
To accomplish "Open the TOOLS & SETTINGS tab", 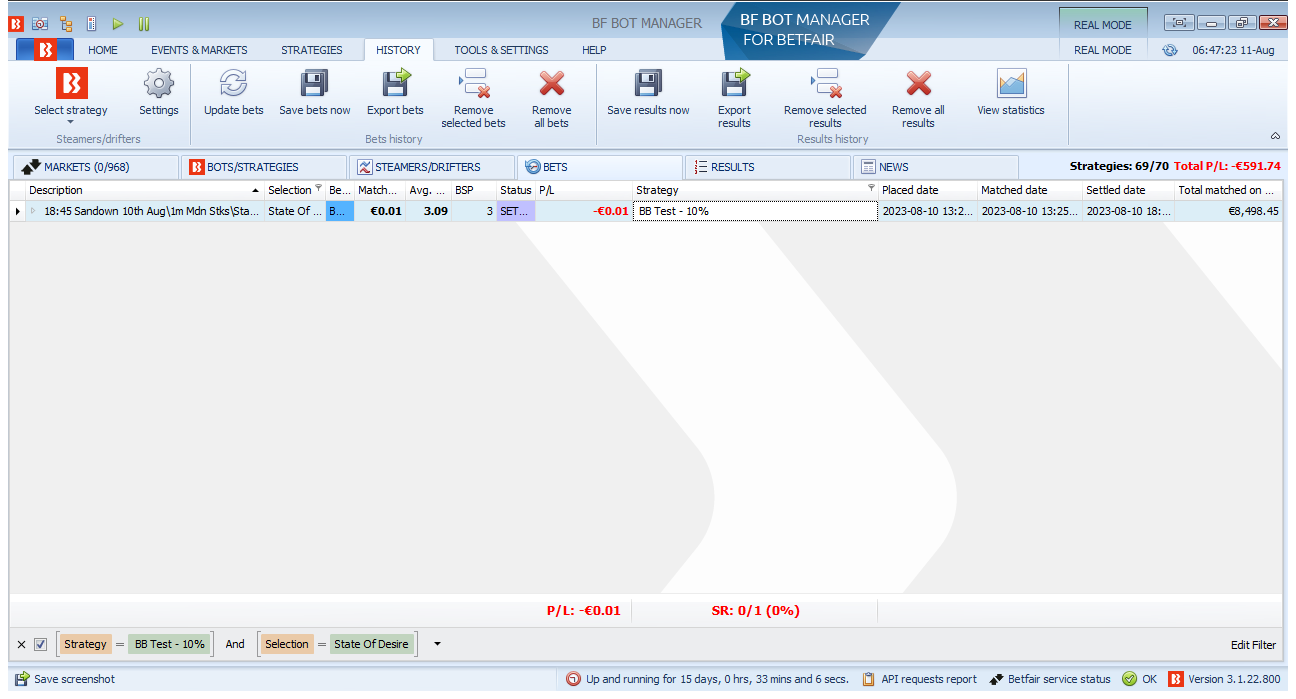I will pos(501,50).
